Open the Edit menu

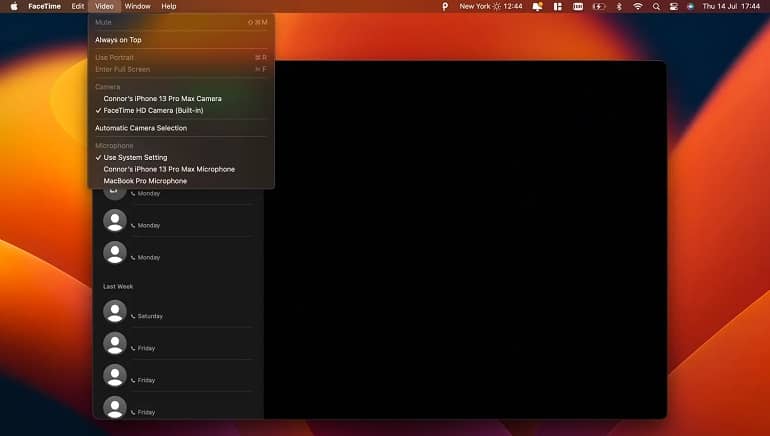(78, 6)
